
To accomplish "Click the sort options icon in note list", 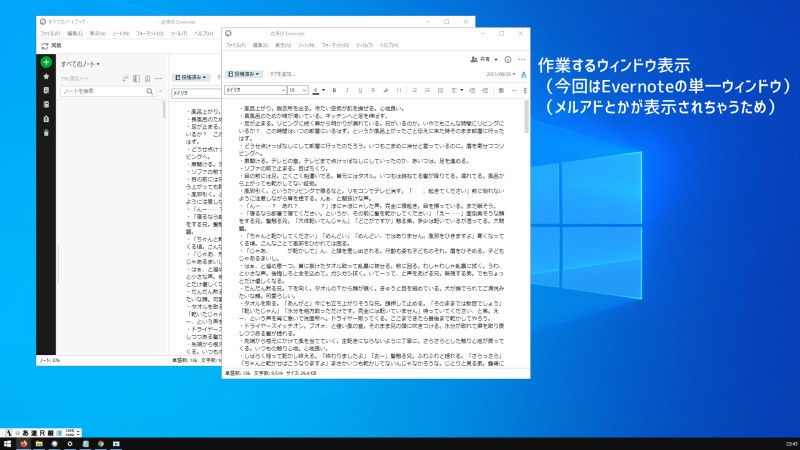I will (x=126, y=79).
